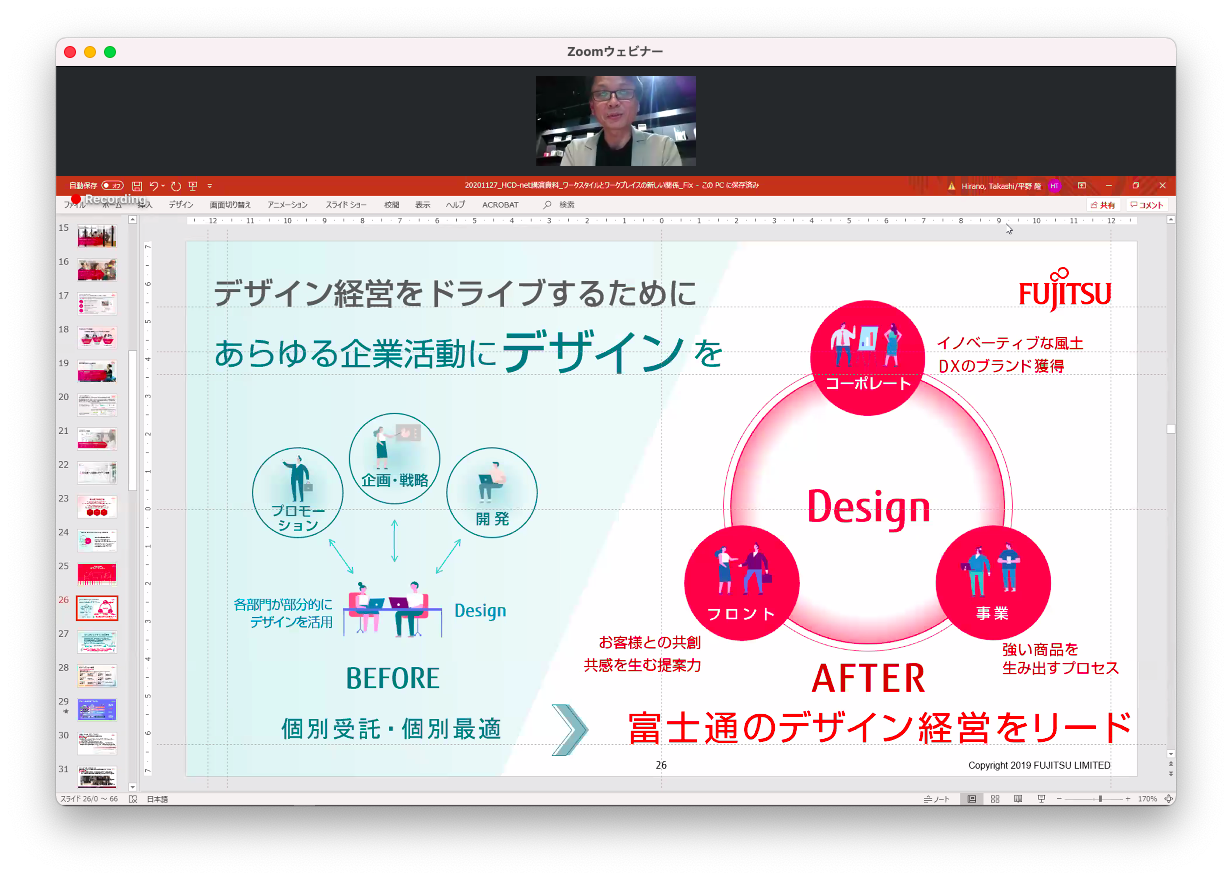Select slide 27 thumbnail
The image size is (1232, 880).
(x=97, y=642)
